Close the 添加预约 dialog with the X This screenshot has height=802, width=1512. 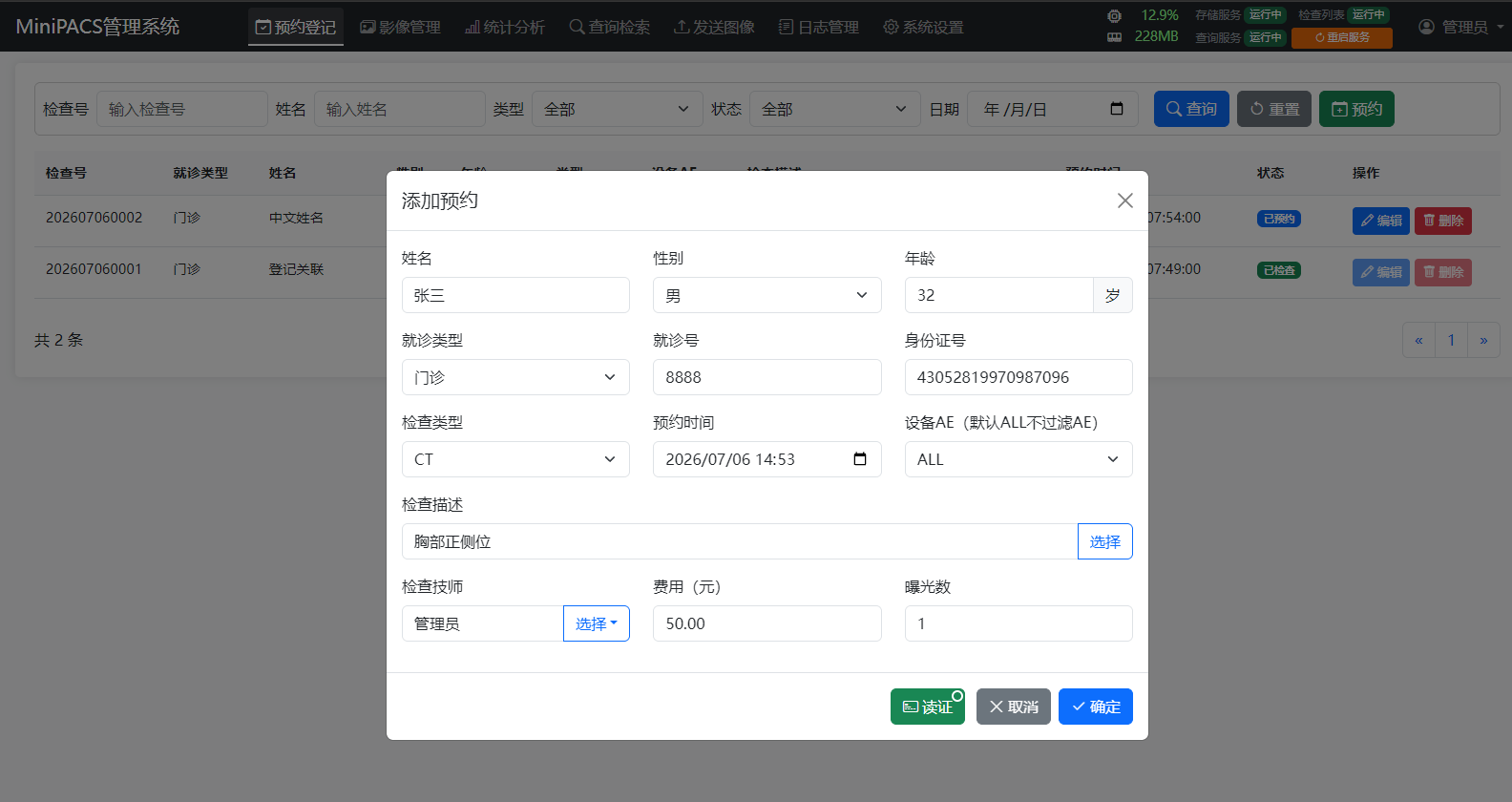click(1125, 200)
